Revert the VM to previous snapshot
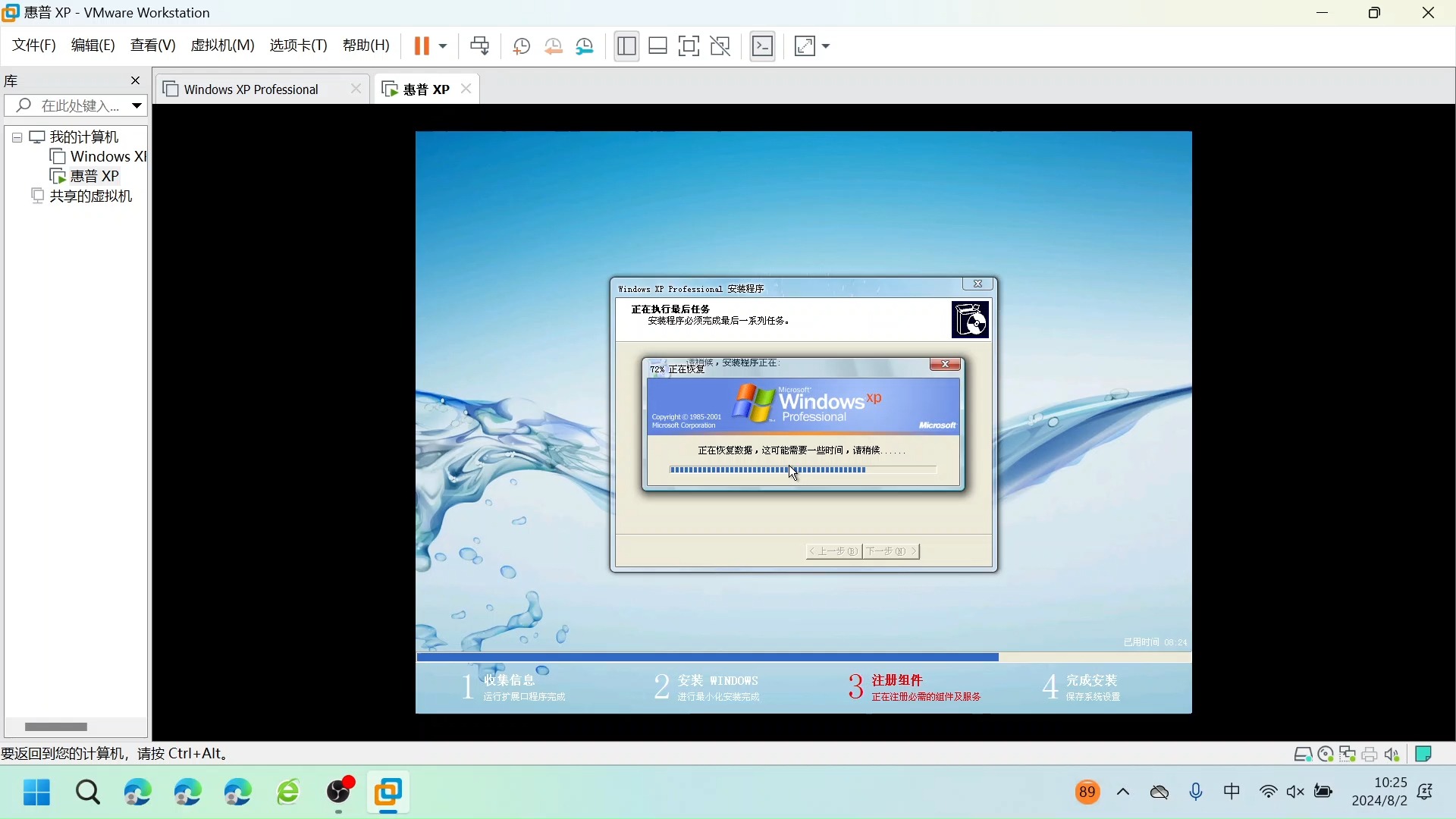1456x819 pixels. (554, 46)
